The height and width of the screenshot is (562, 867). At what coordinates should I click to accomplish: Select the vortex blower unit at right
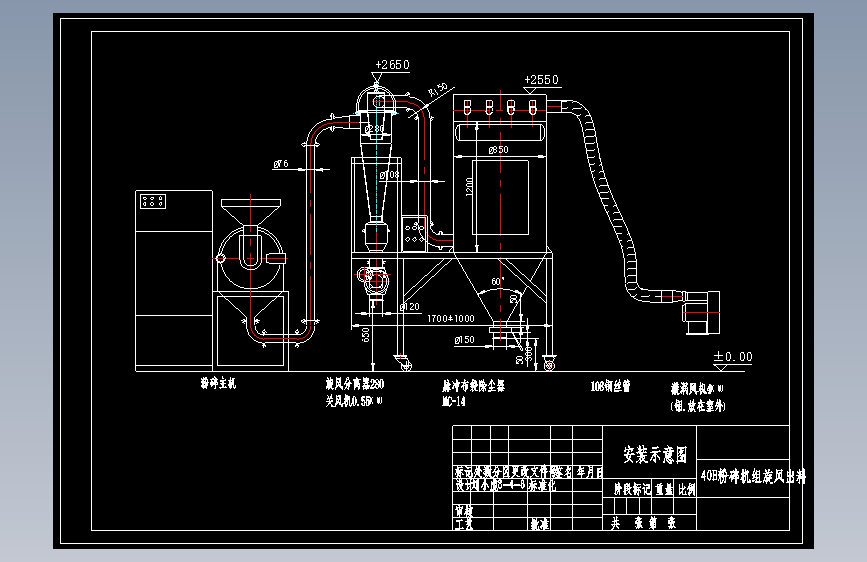(x=701, y=313)
